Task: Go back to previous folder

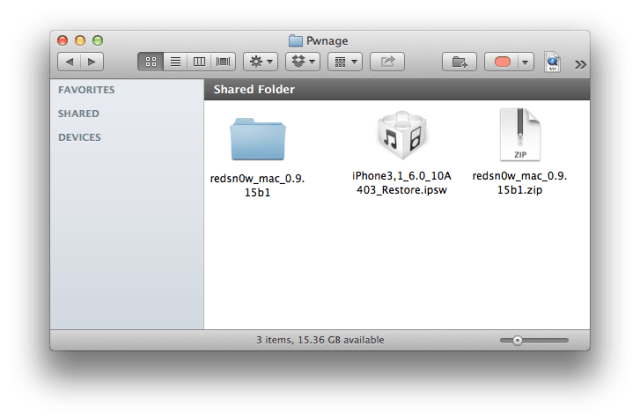Action: point(70,62)
